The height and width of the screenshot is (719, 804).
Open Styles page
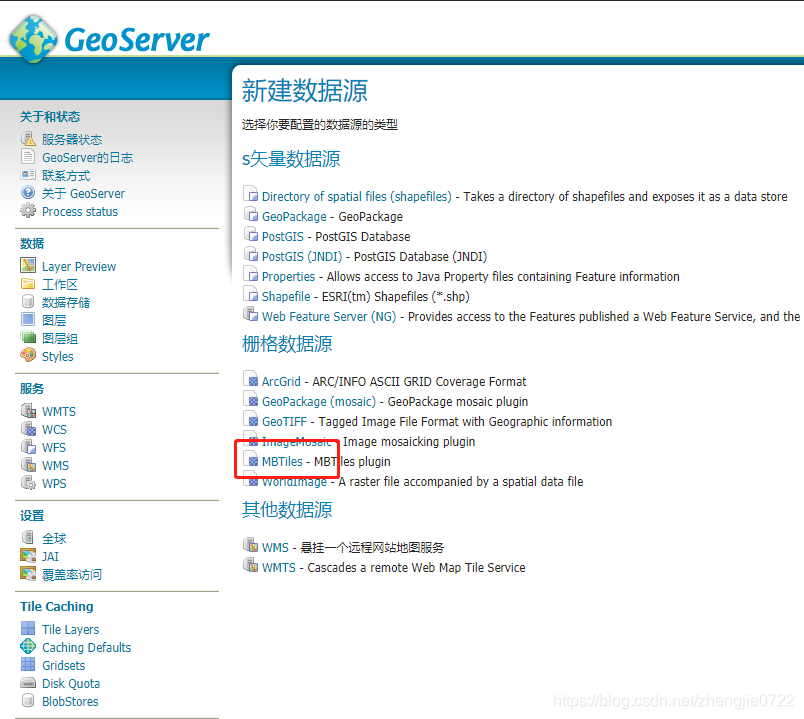(57, 356)
